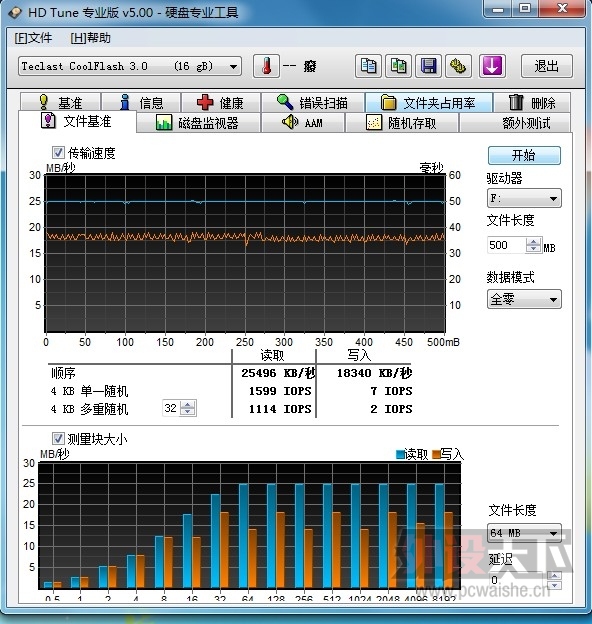This screenshot has width=592, height=624.
Task: Open the 信息 info tab
Action: click(141, 103)
